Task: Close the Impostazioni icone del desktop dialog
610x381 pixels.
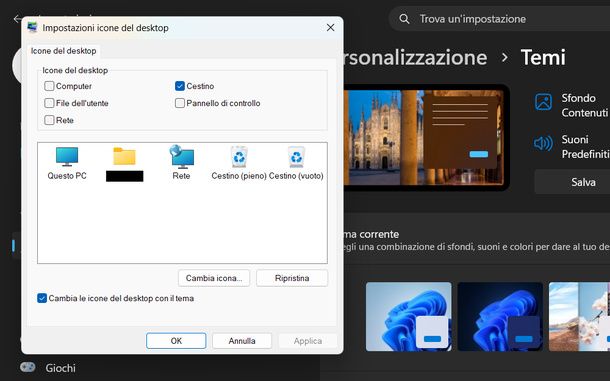Action: point(330,28)
